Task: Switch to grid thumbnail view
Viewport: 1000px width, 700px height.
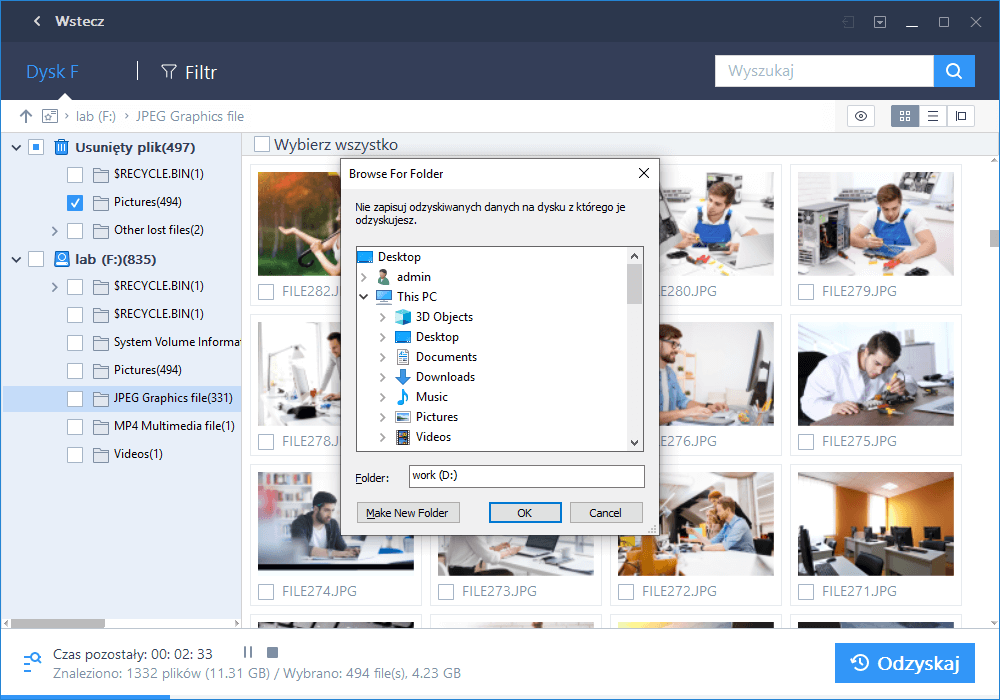Action: point(904,115)
